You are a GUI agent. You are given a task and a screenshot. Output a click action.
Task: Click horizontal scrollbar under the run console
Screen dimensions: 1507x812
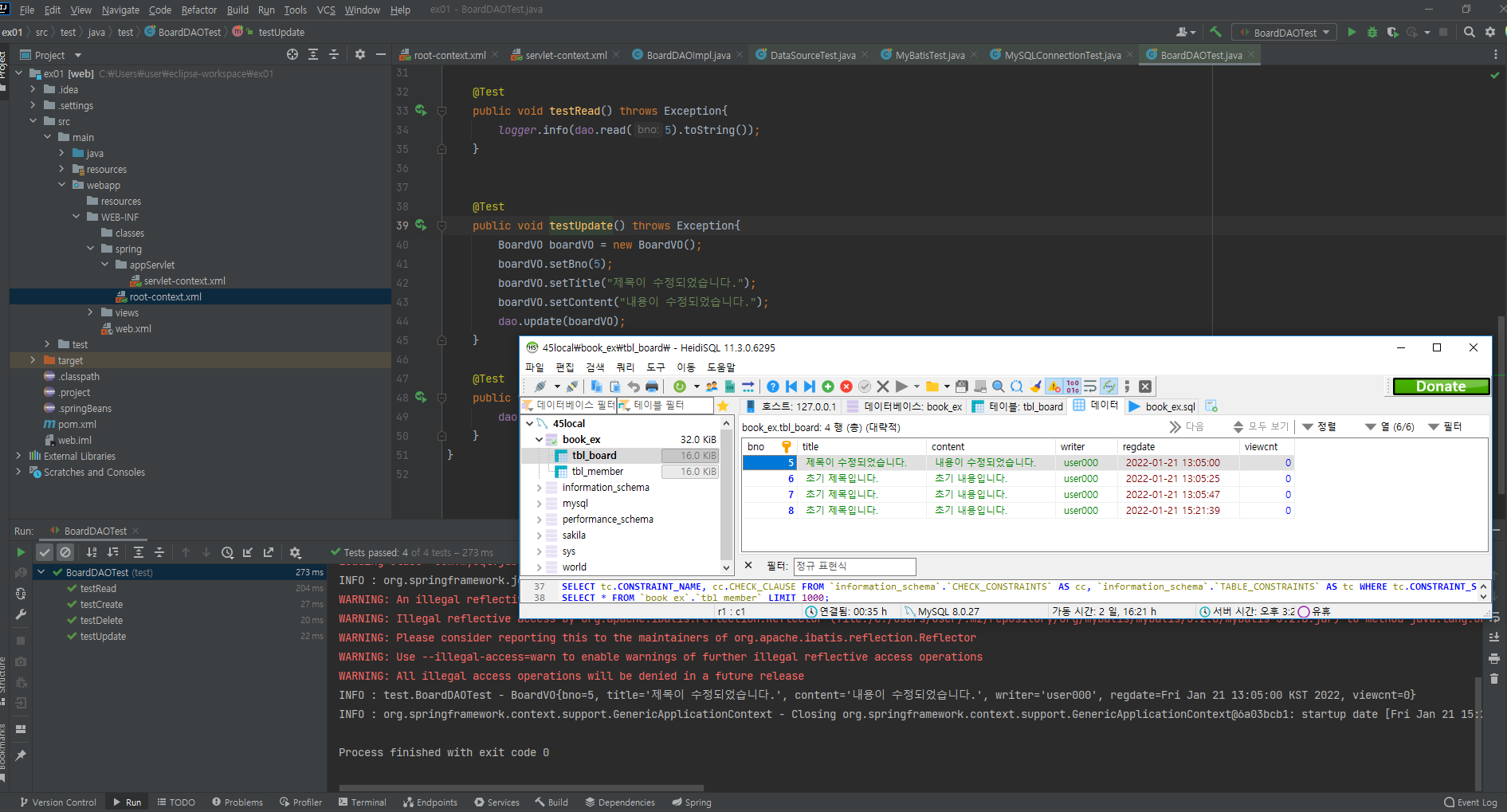[x=521, y=788]
